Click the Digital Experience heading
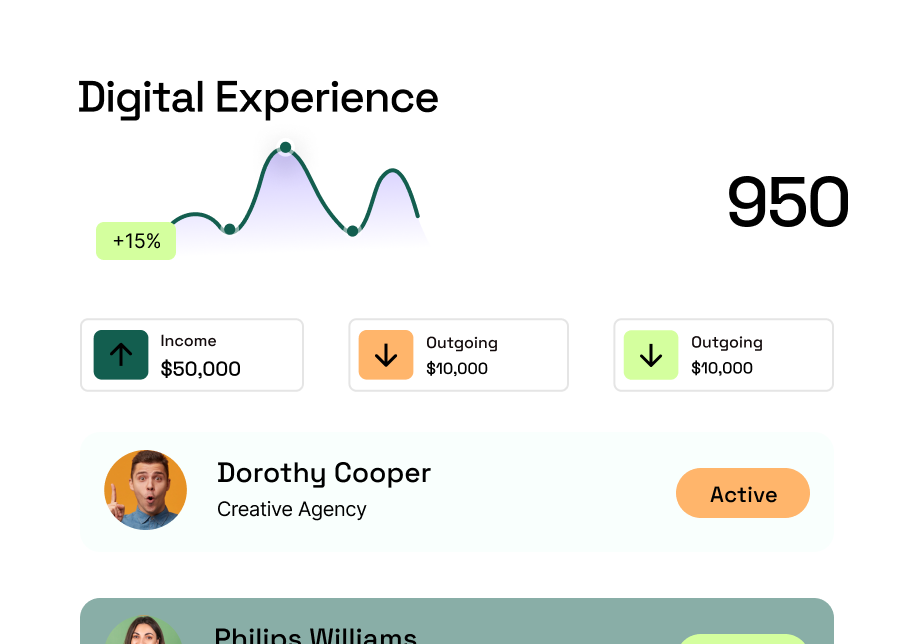The width and height of the screenshot is (916, 644). point(258,97)
